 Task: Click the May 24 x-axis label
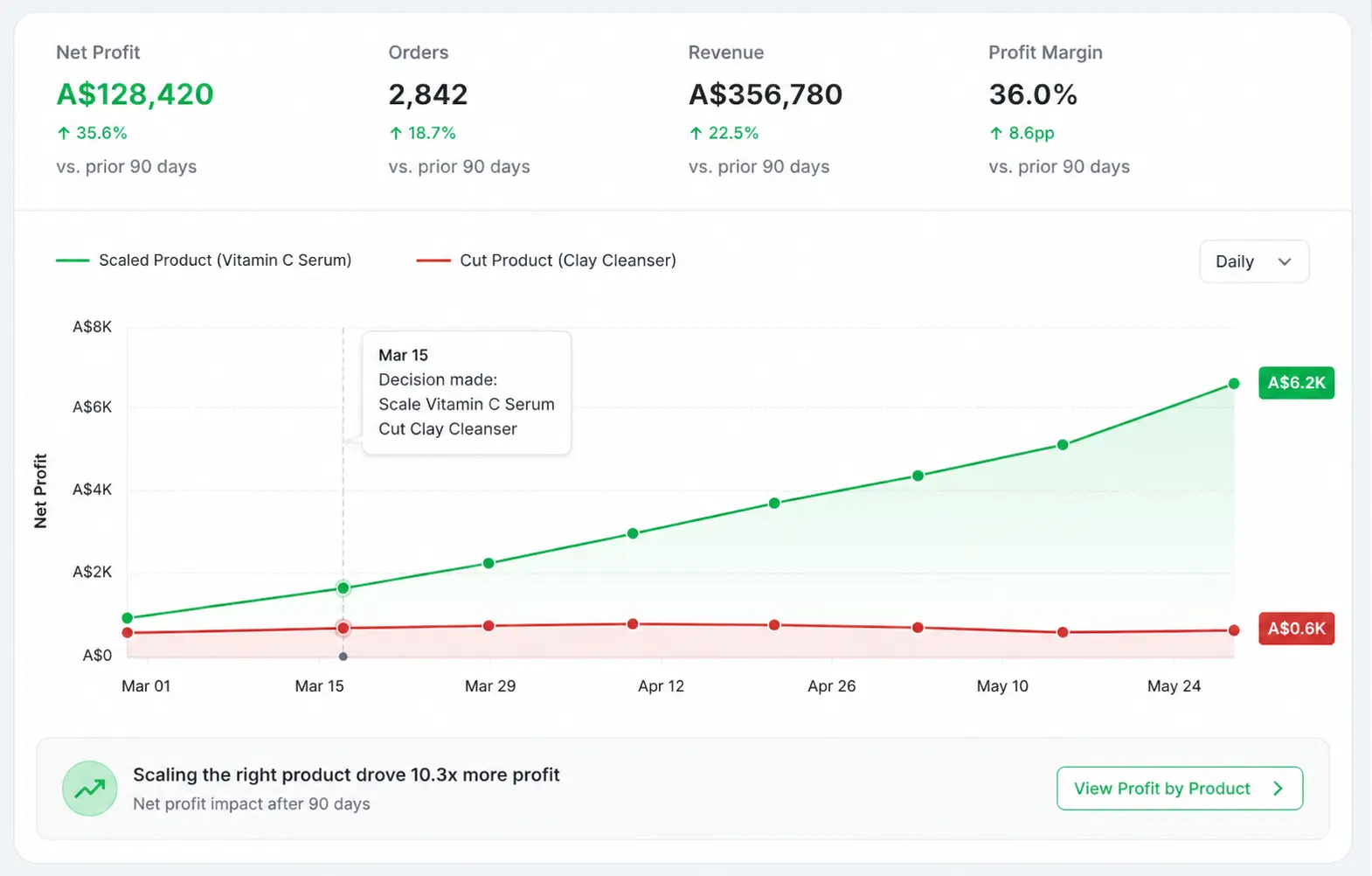[x=1174, y=686]
